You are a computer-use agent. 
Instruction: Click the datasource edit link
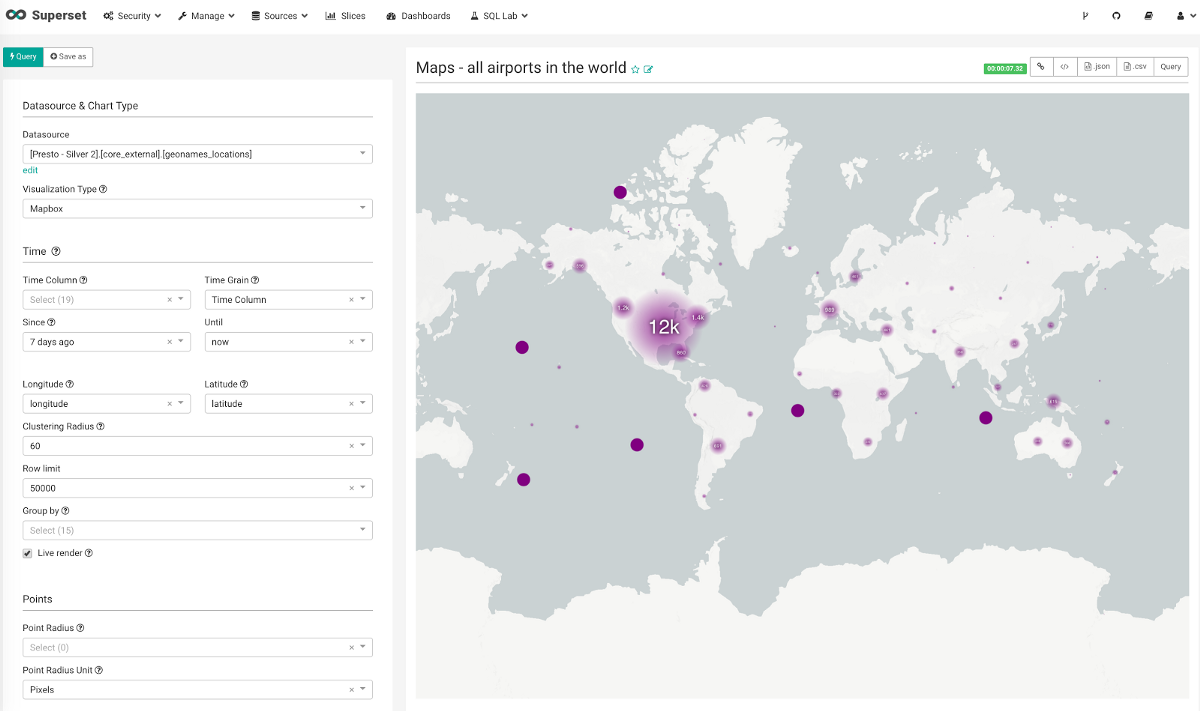point(30,170)
